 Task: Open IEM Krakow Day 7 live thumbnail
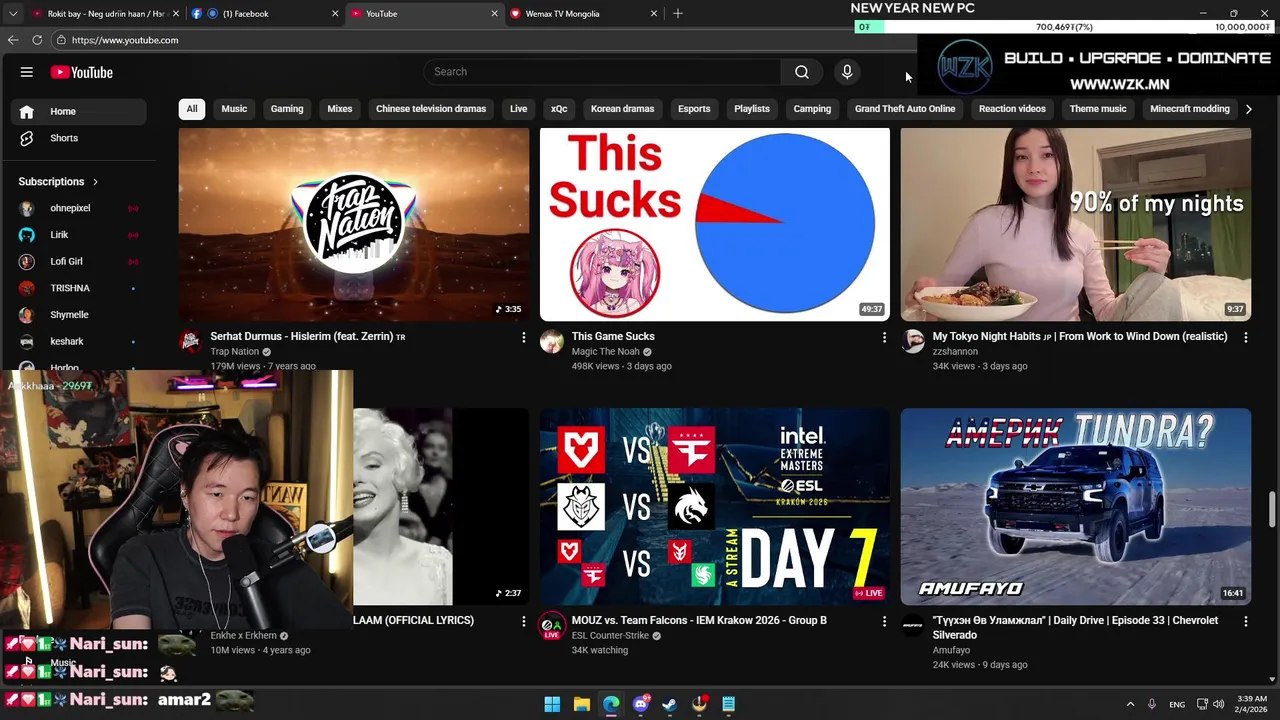pos(714,506)
